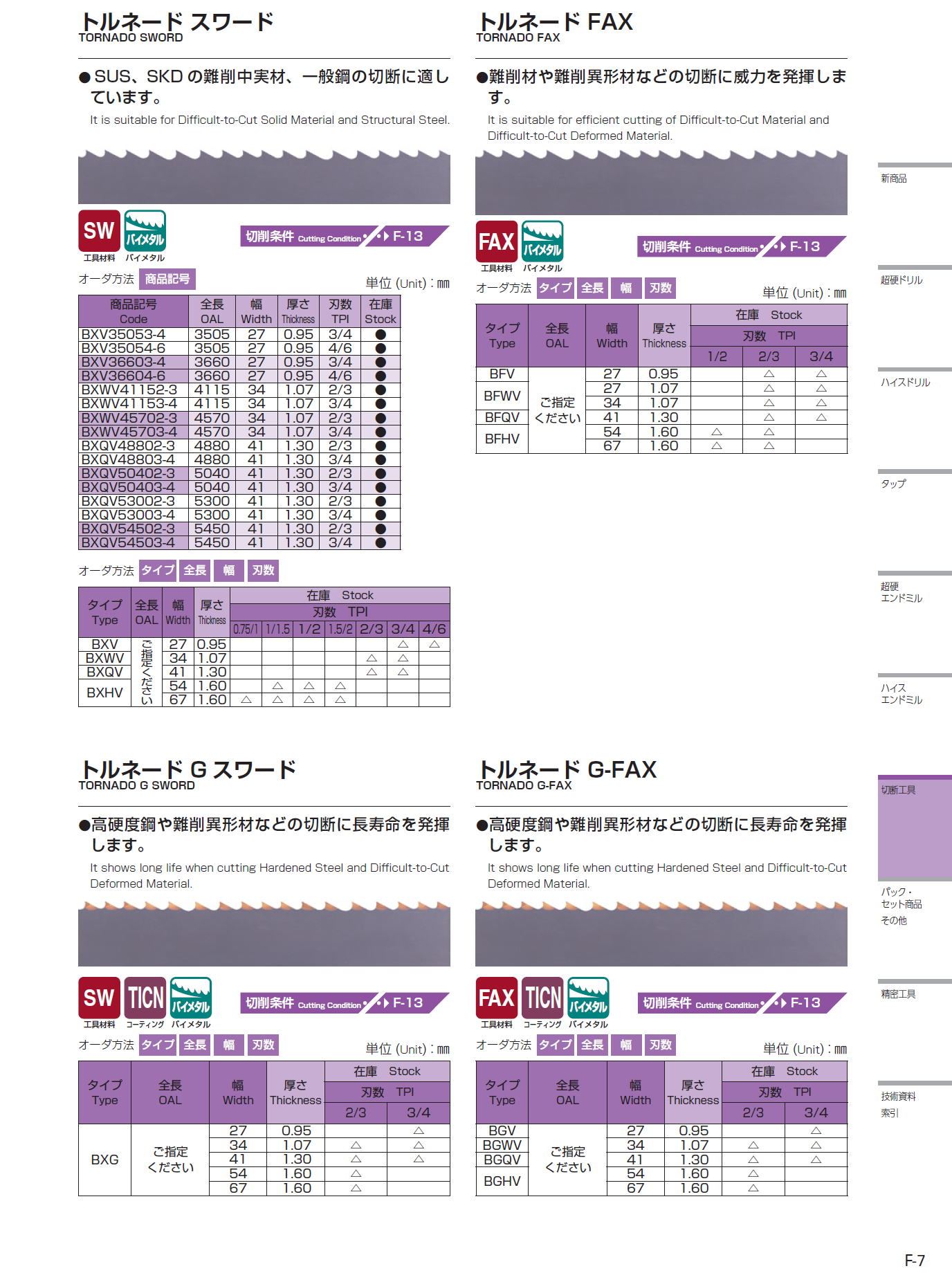This screenshot has height=1273, width=952.
Task: Open Cutting Condition F-13 link under Tornado Sword
Action: pos(344,237)
